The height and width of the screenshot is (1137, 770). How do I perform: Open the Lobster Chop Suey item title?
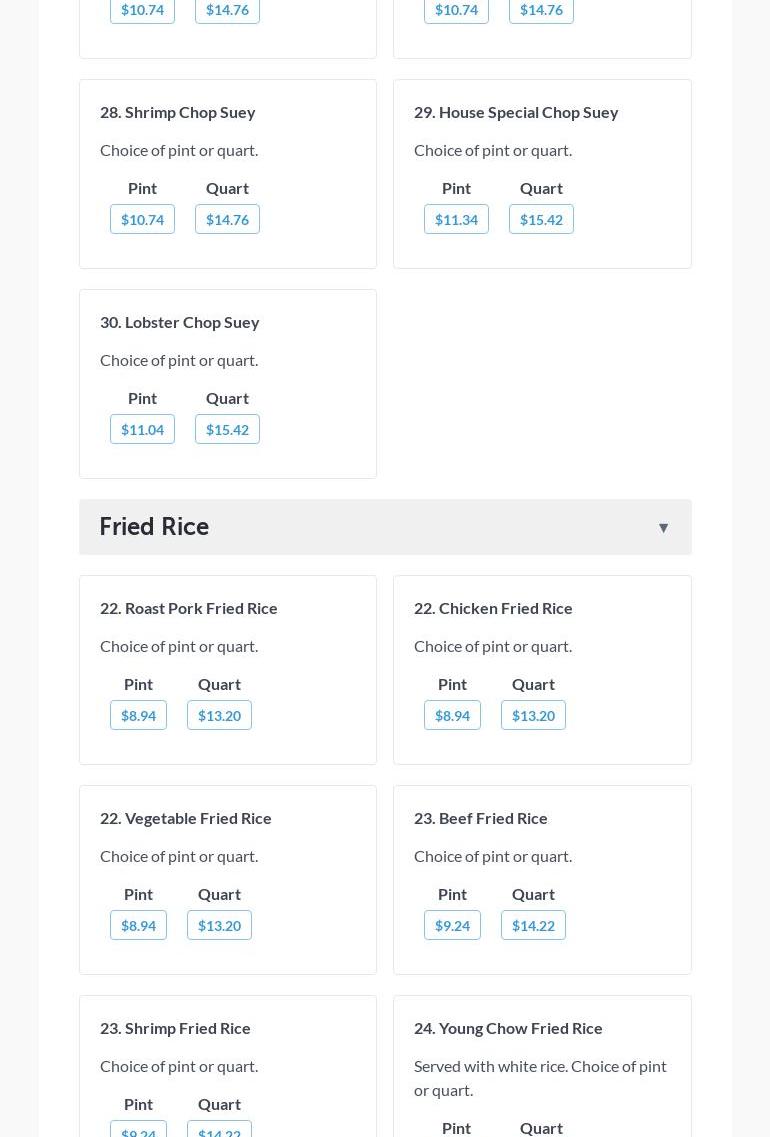coord(180,322)
